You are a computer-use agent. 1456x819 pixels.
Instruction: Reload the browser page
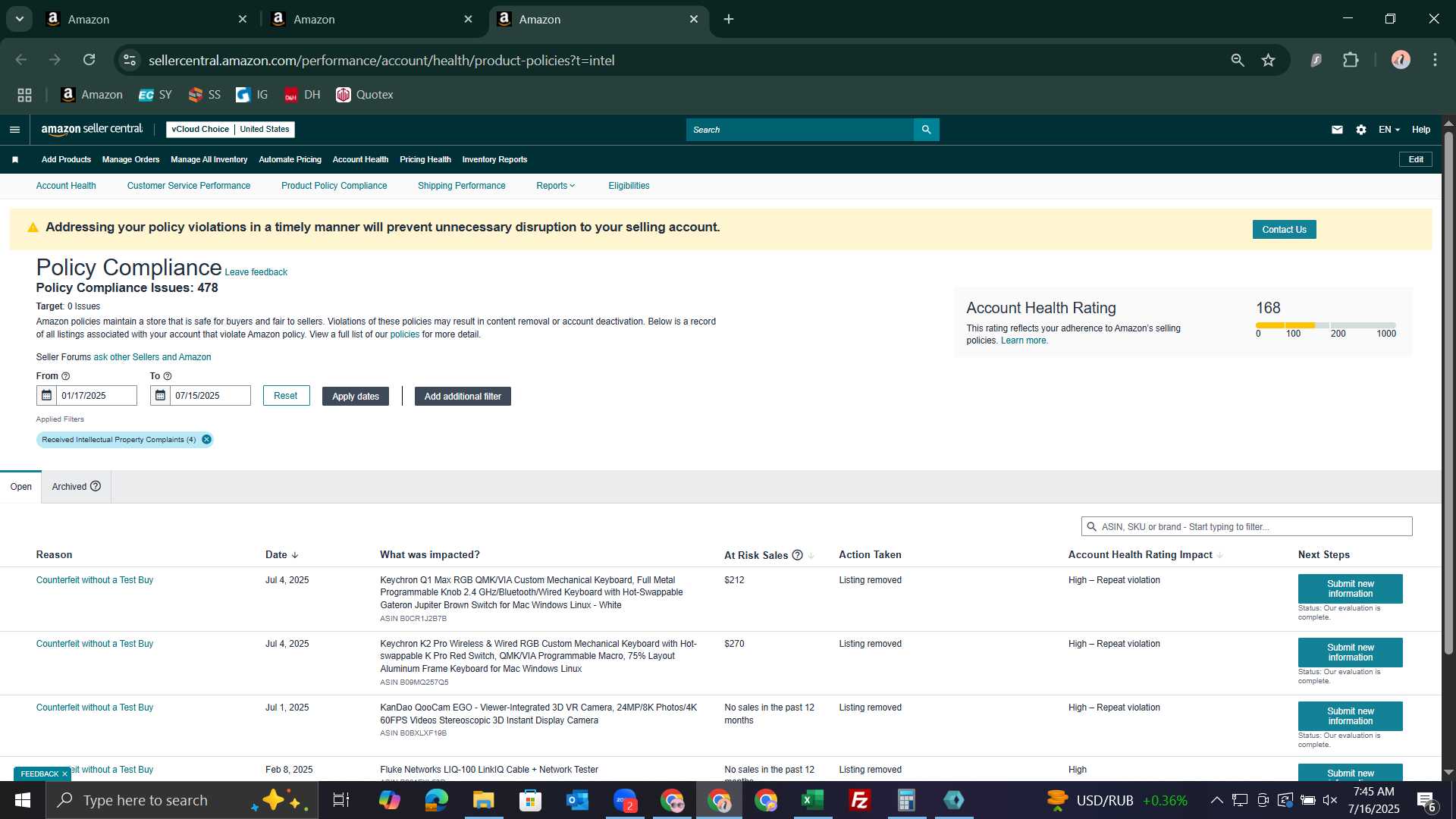tap(89, 60)
